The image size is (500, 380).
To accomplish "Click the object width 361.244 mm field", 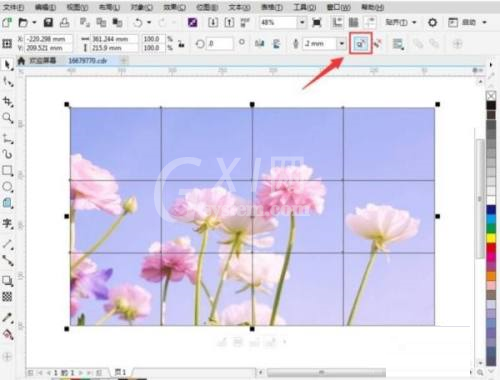I will pyautogui.click(x=114, y=39).
